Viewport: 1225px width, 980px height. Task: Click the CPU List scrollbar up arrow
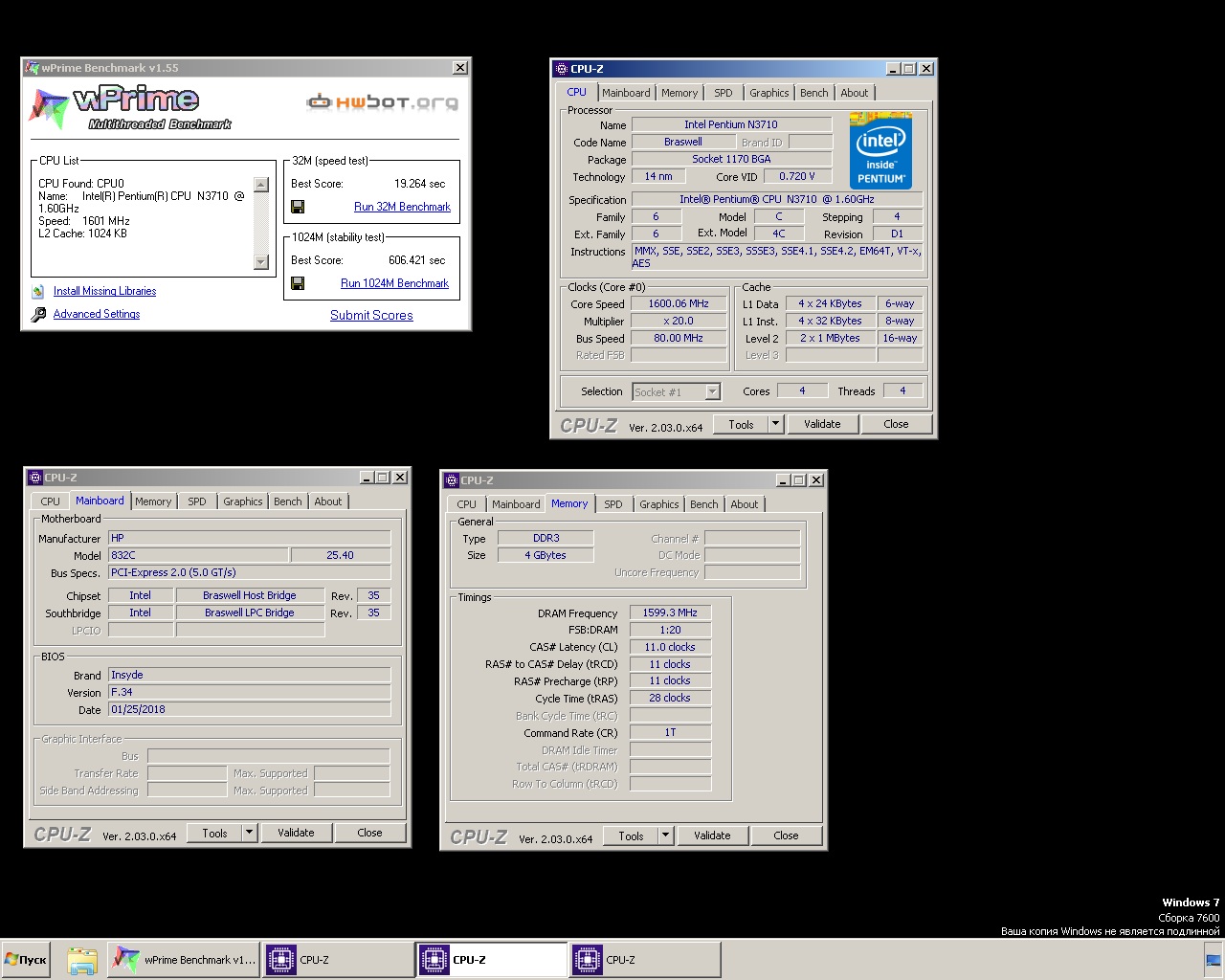(261, 185)
